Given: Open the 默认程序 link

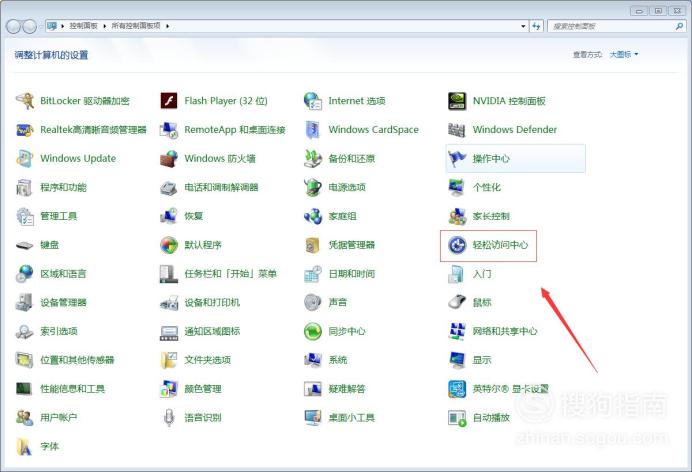Looking at the screenshot, I should [203, 245].
